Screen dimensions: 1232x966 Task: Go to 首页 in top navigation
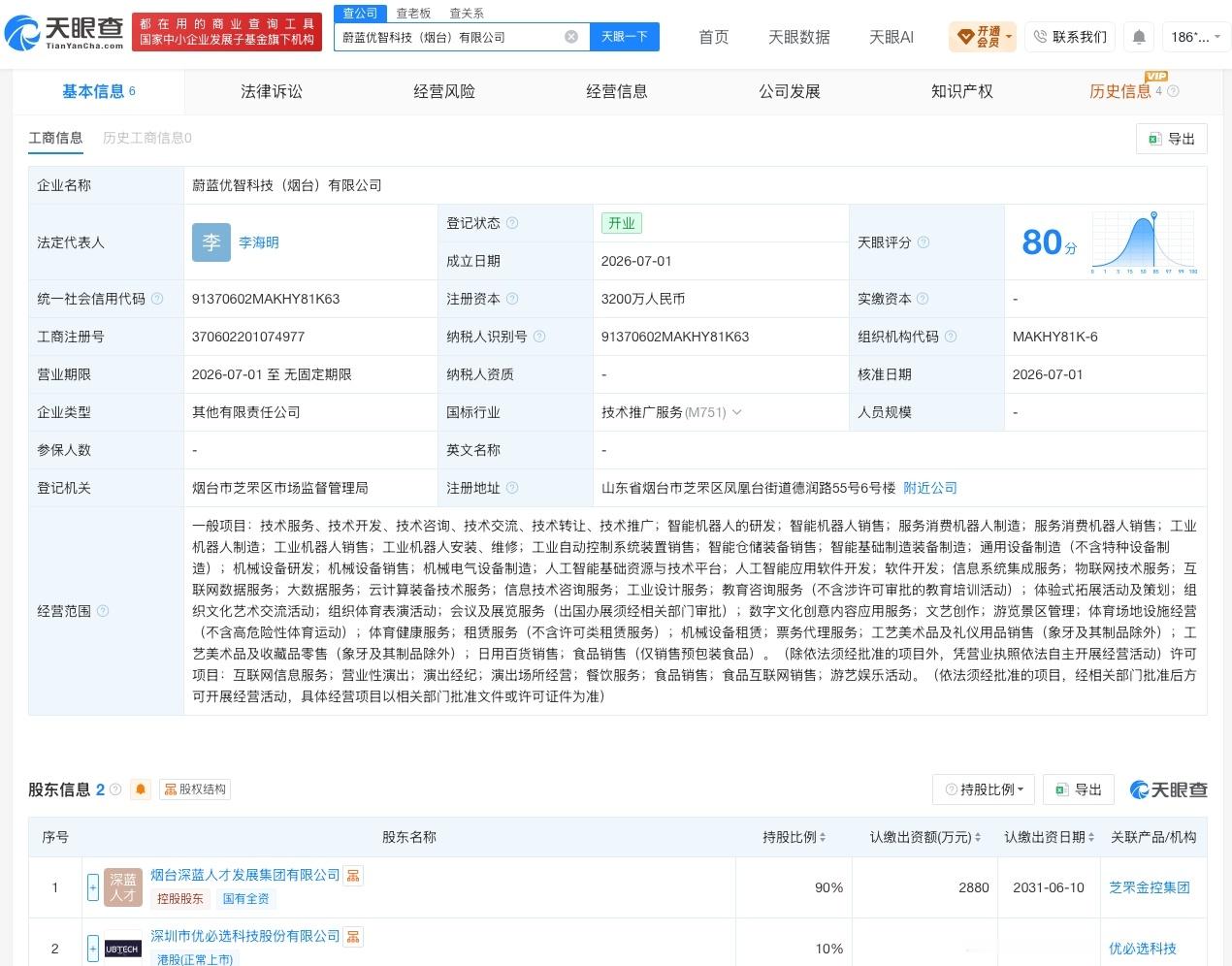pyautogui.click(x=714, y=37)
